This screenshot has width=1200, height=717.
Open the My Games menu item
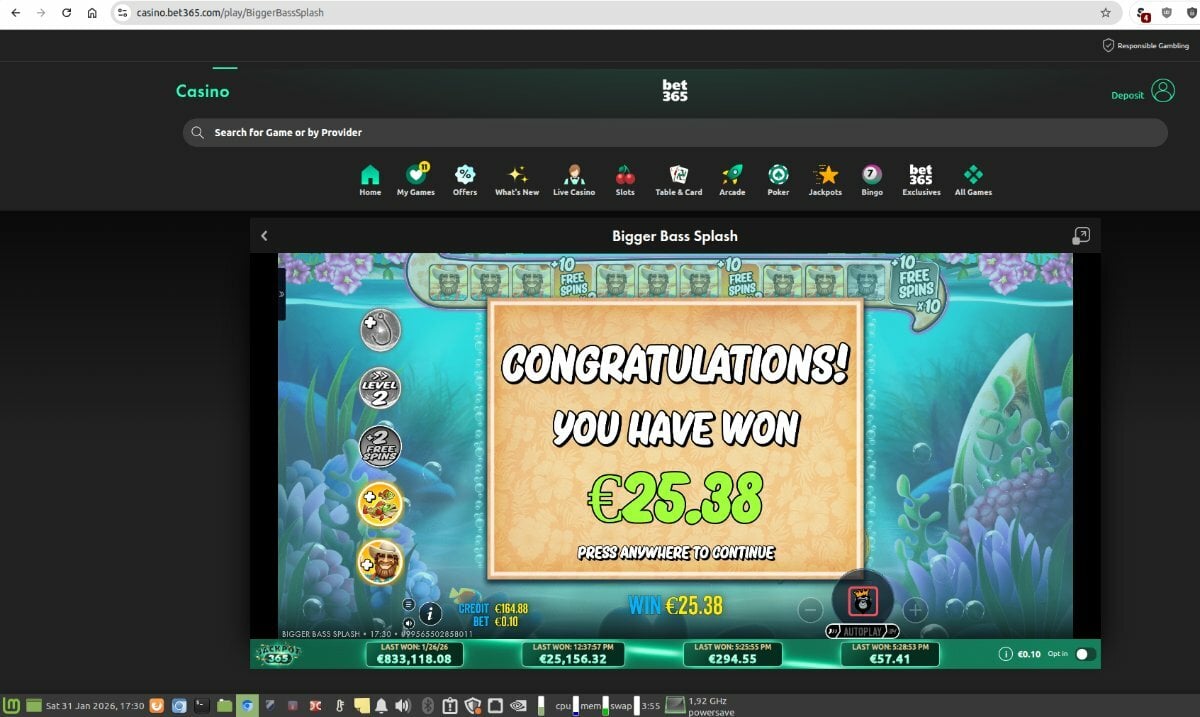416,180
